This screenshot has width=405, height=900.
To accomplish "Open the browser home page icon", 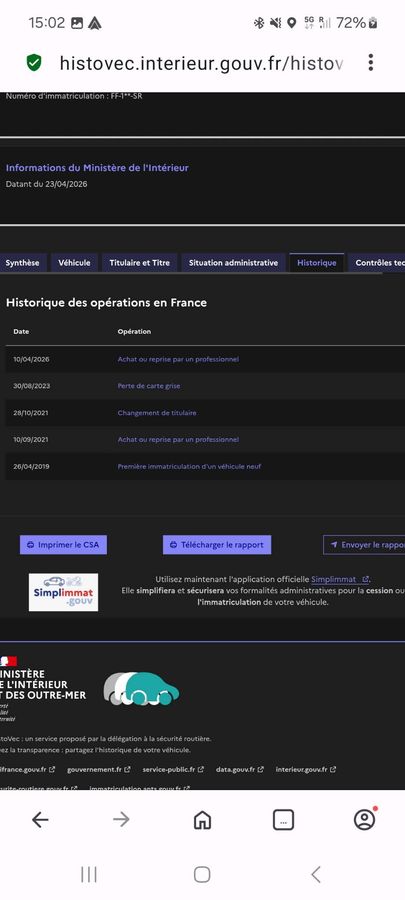I will (202, 820).
